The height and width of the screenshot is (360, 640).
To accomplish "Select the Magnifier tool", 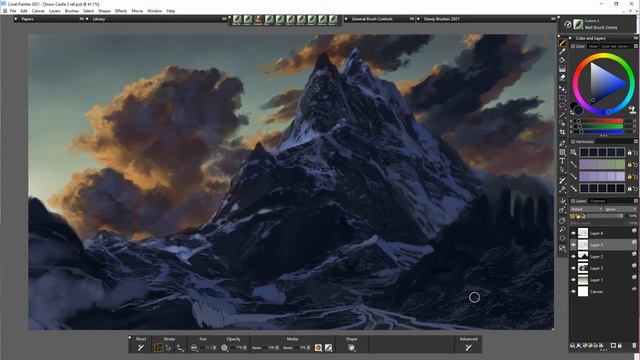I will [562, 230].
